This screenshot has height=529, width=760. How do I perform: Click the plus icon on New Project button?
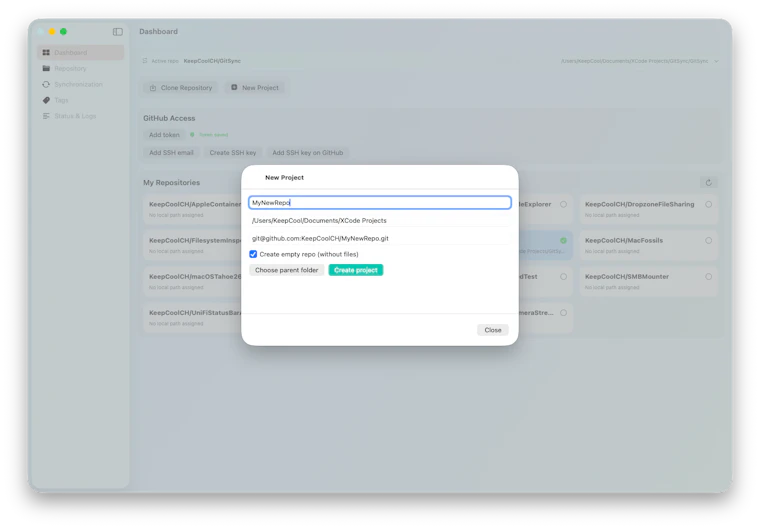tap(234, 87)
